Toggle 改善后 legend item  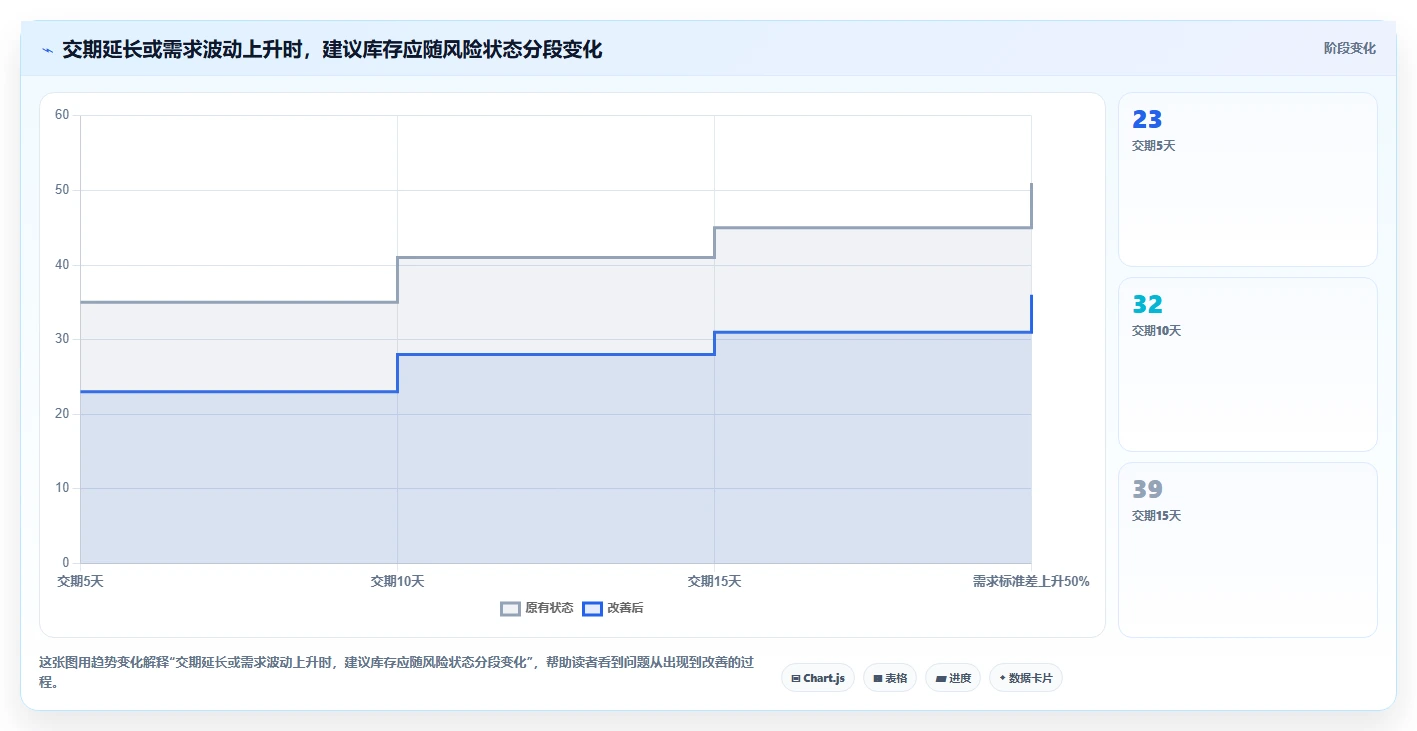[x=613, y=608]
